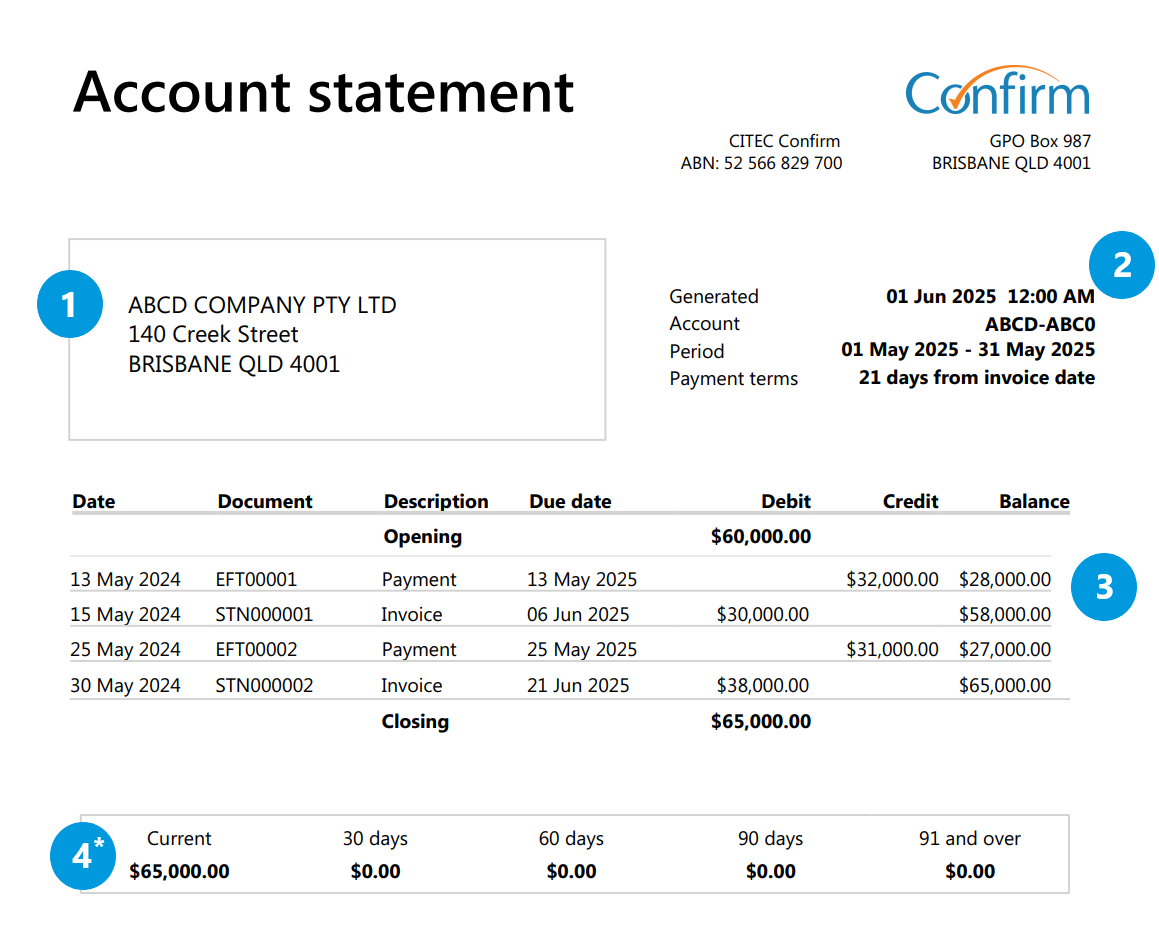1159x952 pixels.
Task: Click the 'Period' label
Action: pyautogui.click(x=696, y=352)
